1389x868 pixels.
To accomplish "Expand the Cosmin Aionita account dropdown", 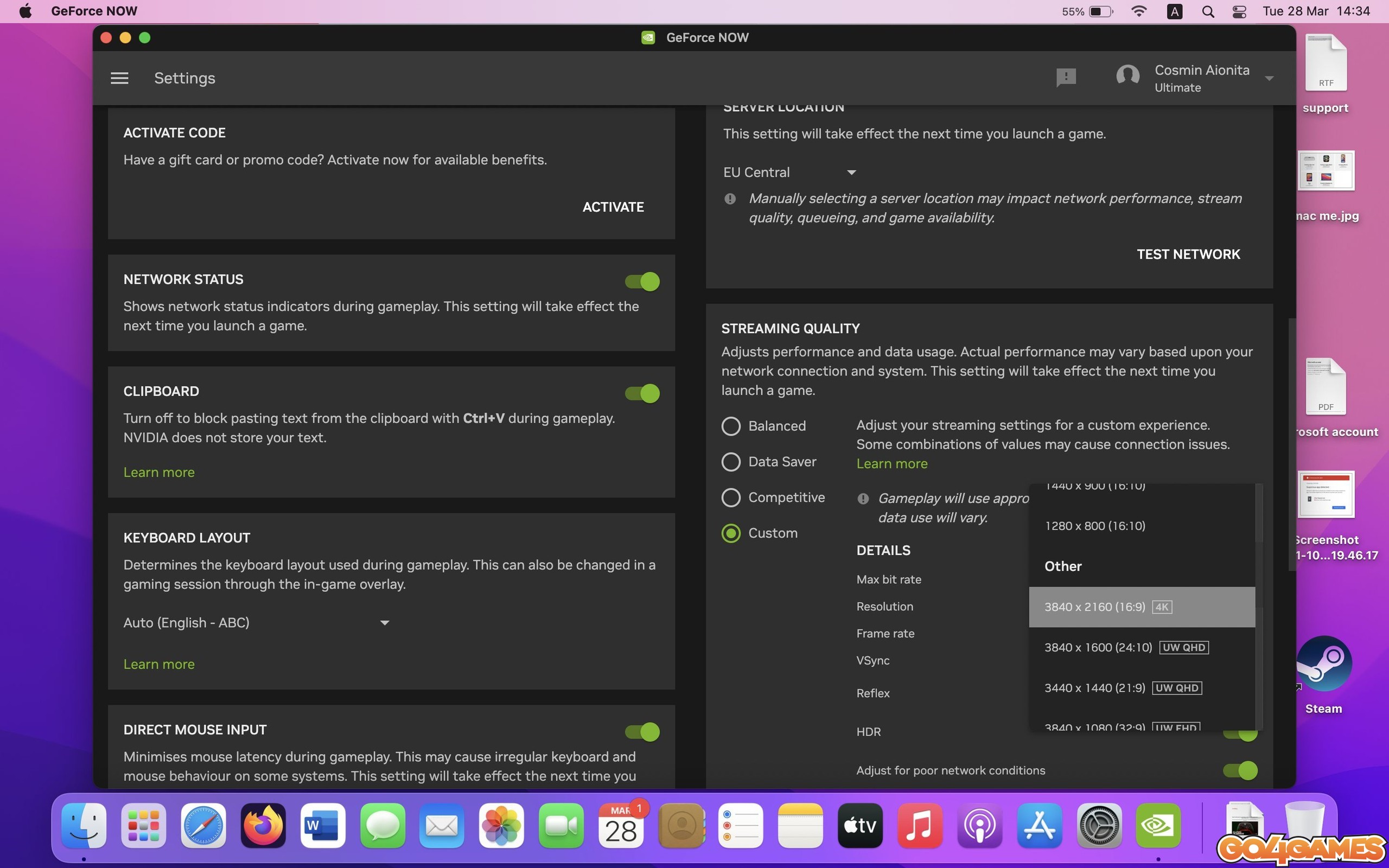I will pos(1269,79).
